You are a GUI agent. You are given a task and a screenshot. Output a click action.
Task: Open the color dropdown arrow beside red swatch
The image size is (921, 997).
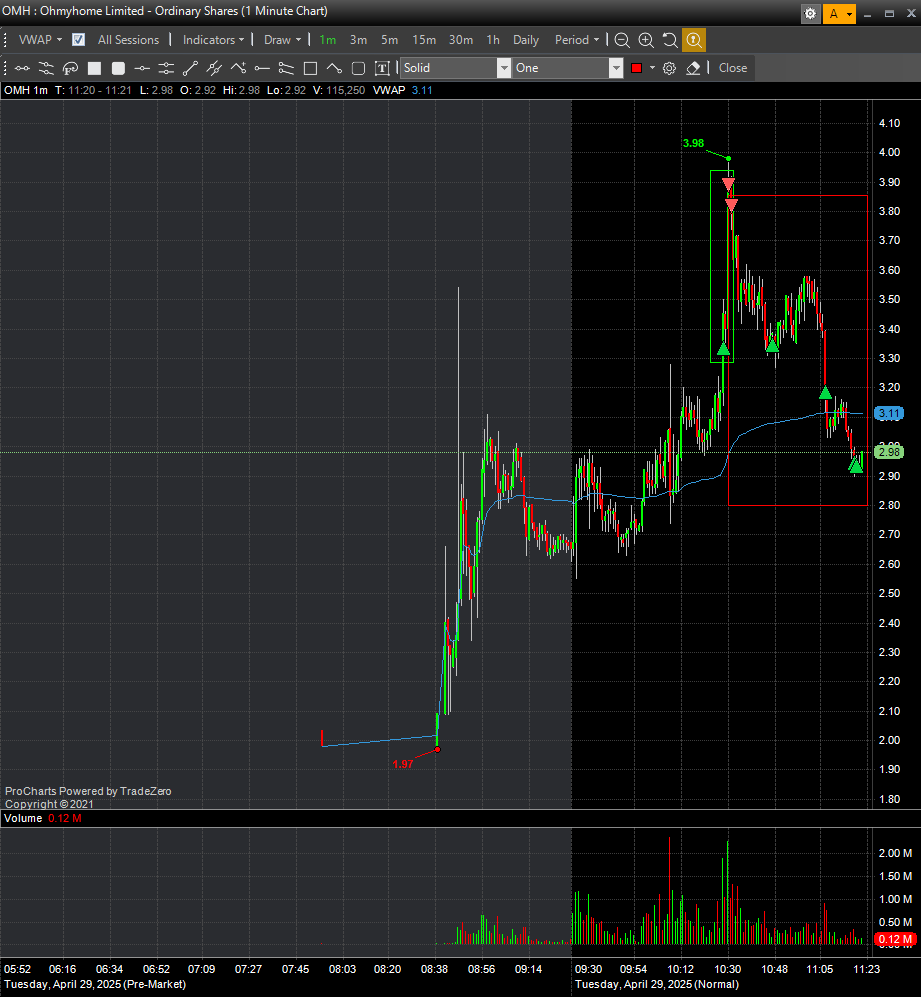point(653,68)
